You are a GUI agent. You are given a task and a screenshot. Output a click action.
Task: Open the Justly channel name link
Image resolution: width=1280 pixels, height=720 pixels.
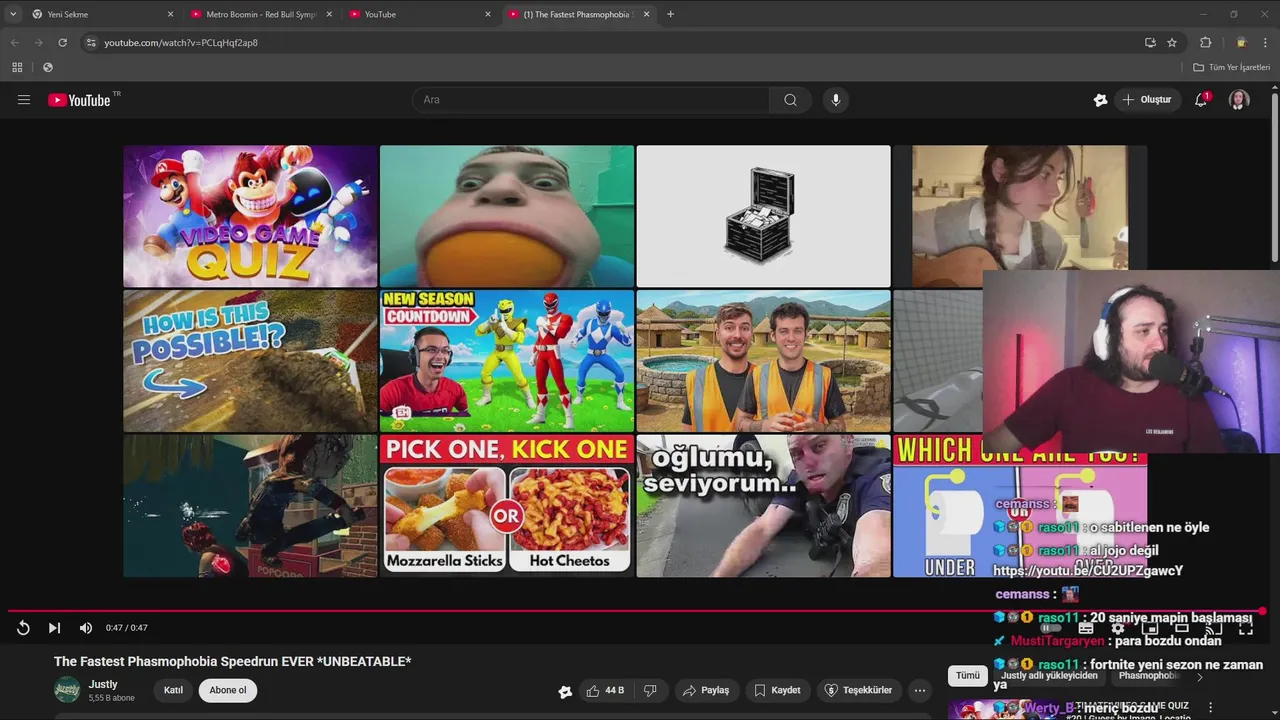tap(103, 685)
